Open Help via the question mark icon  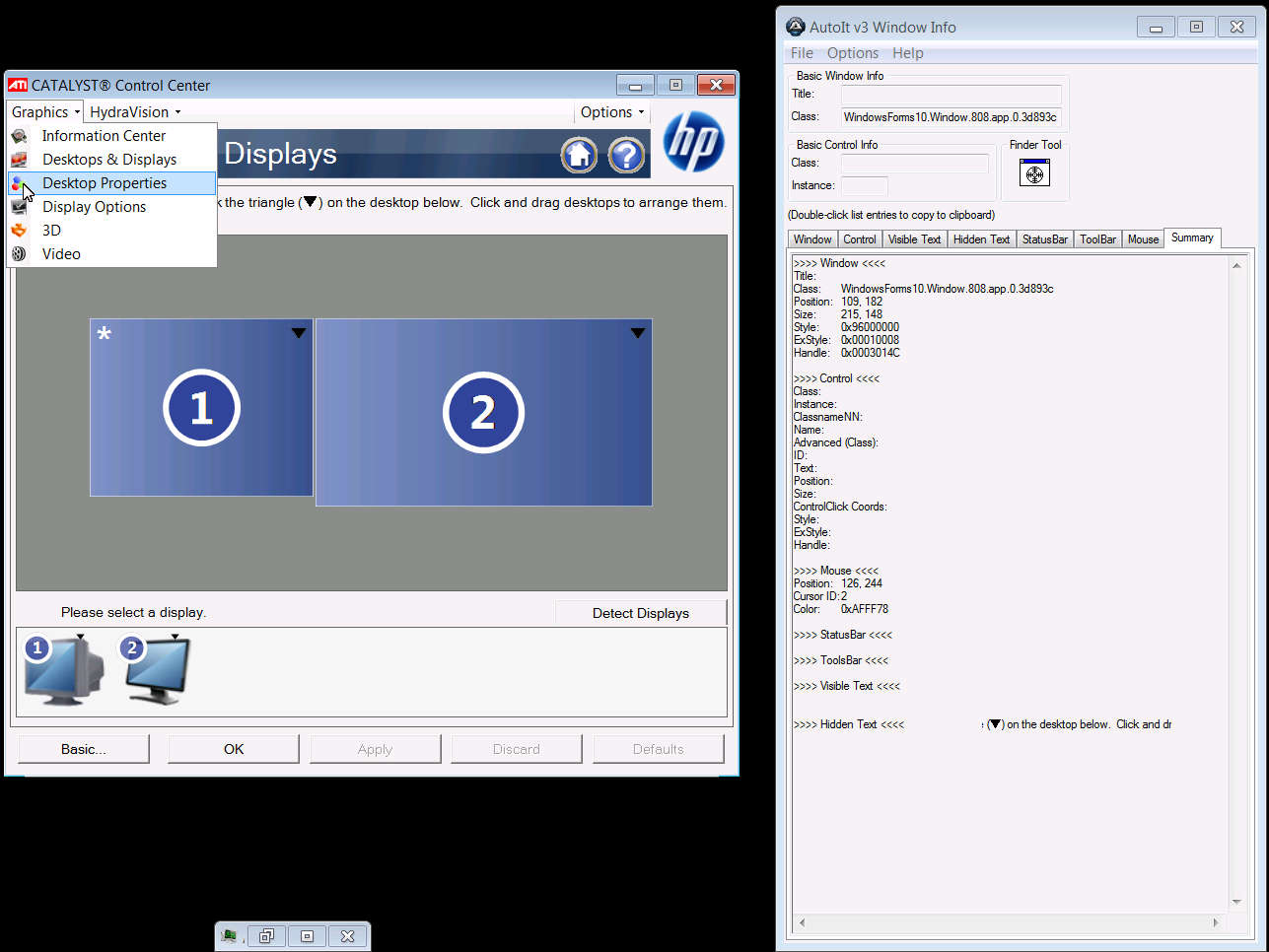[626, 155]
